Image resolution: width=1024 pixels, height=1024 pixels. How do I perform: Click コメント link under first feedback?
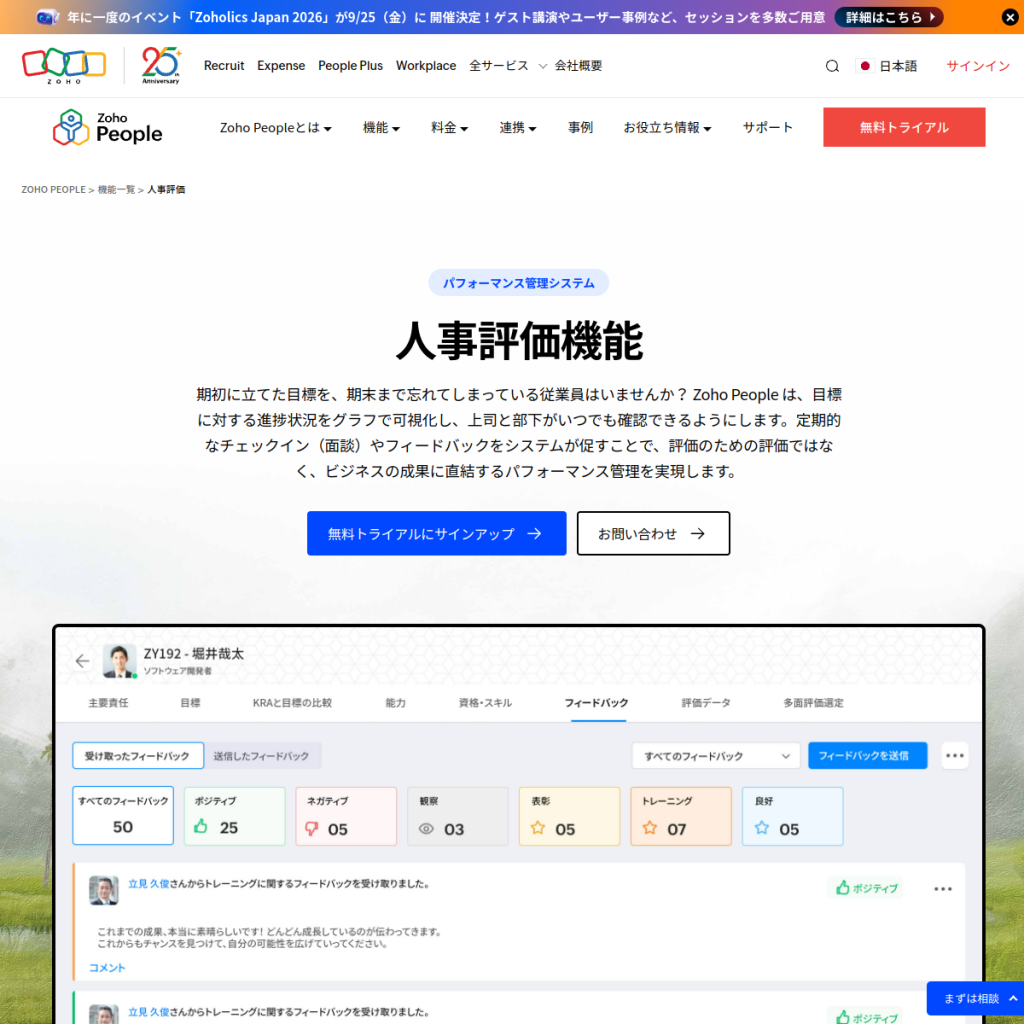coord(106,967)
